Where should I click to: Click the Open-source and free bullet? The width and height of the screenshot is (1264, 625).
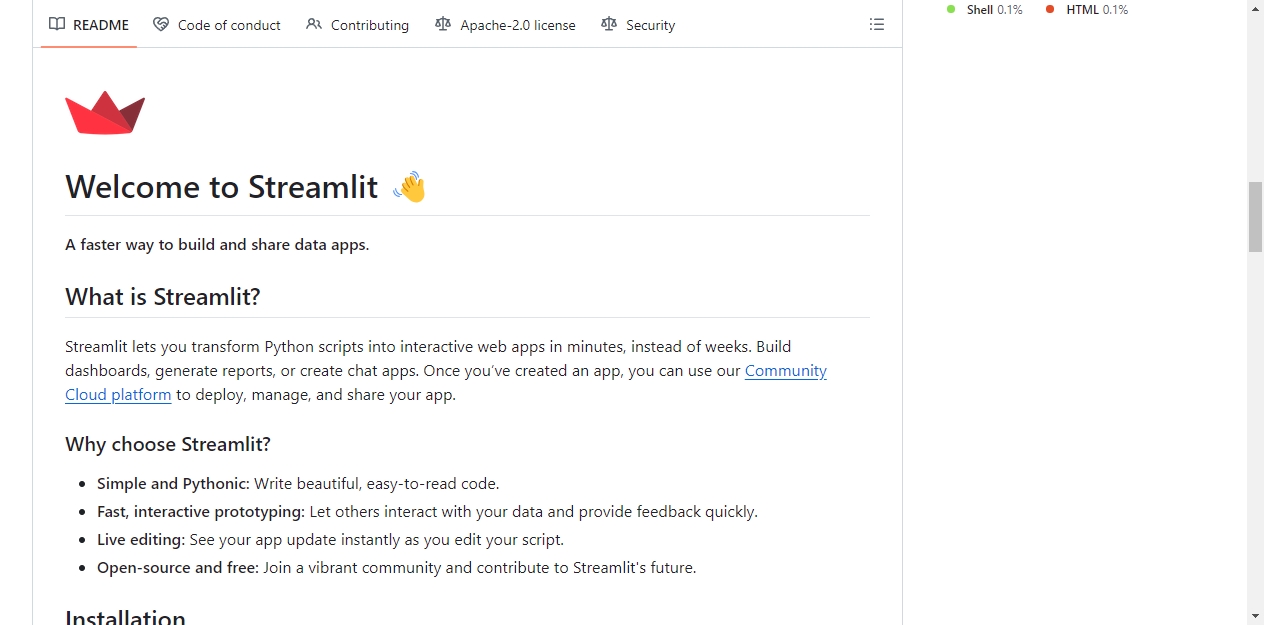[x=396, y=568]
